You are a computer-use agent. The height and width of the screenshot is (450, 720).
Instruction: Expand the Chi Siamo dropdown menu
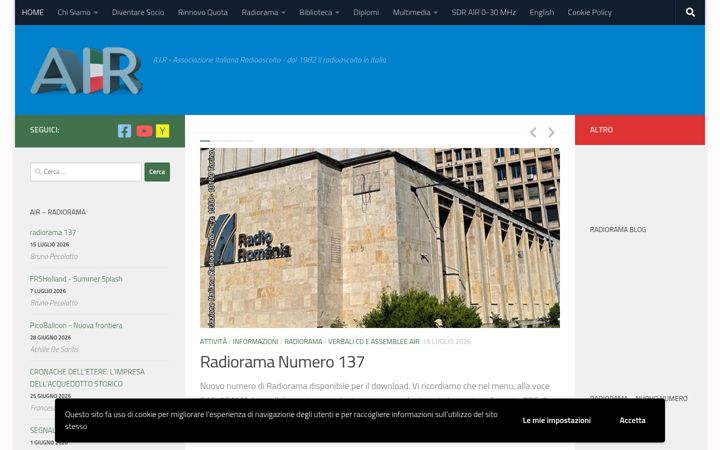point(77,12)
